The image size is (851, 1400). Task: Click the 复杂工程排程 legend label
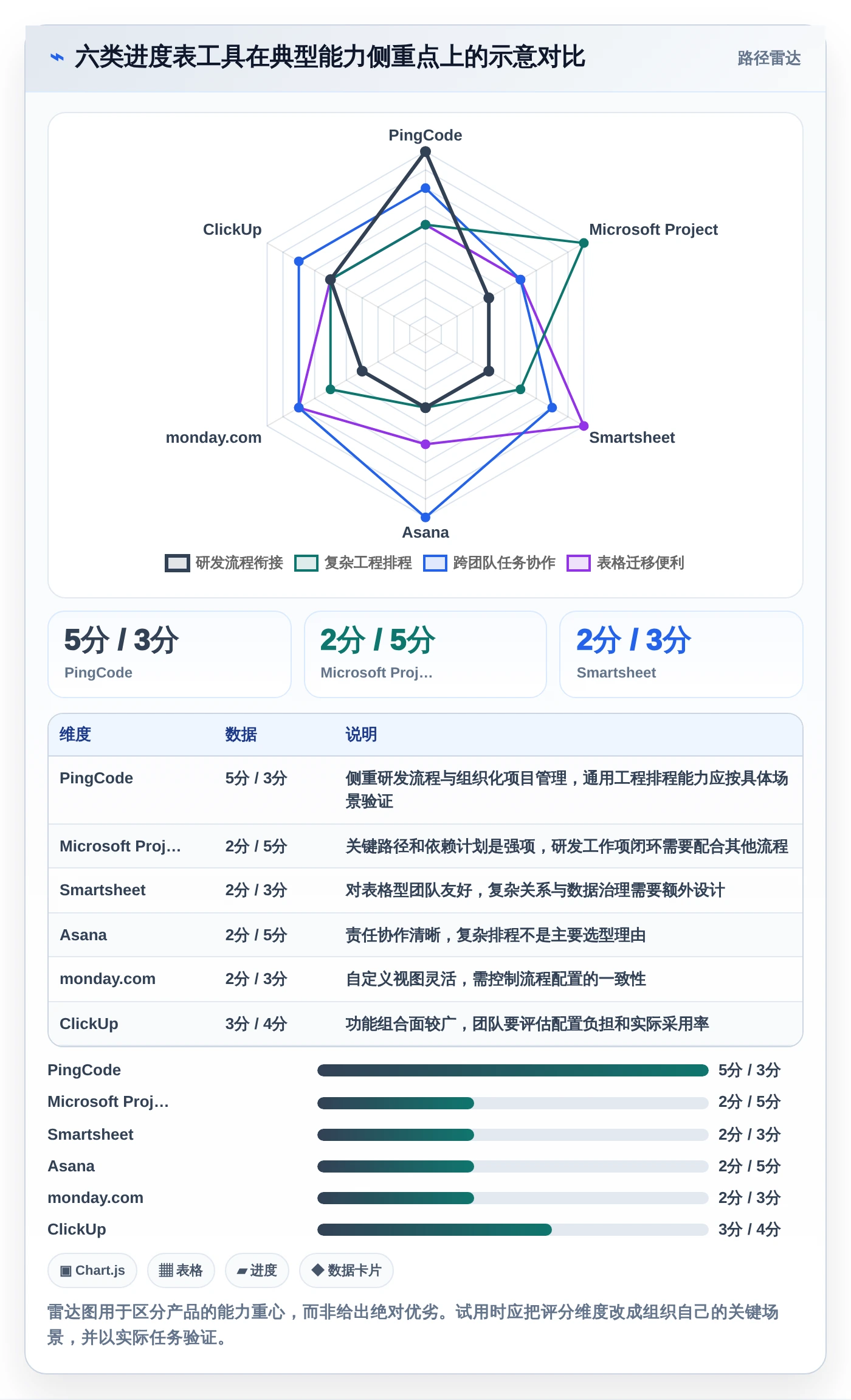point(368,563)
